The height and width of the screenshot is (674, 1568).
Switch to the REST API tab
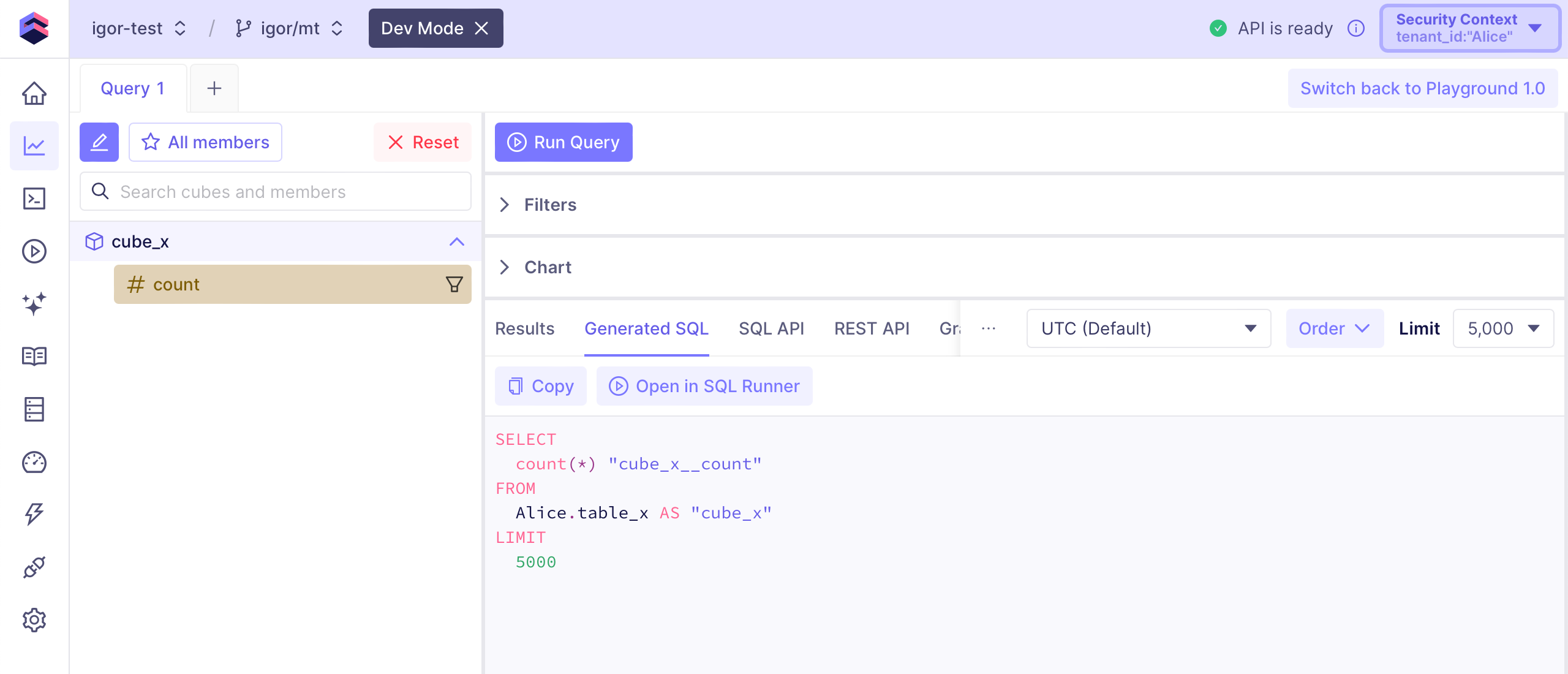click(x=871, y=328)
